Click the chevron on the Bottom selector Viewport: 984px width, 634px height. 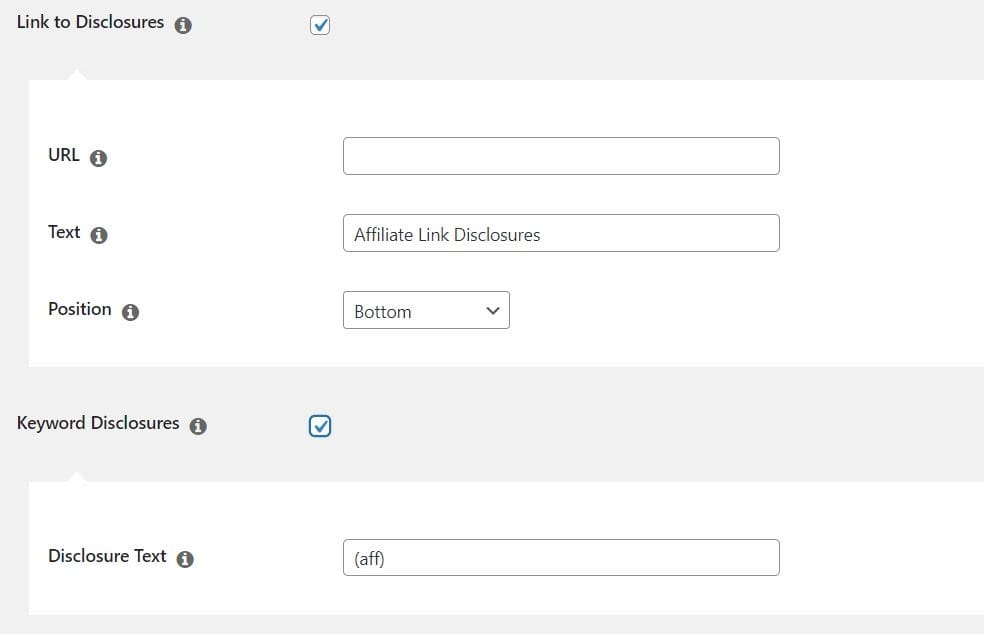[x=492, y=310]
